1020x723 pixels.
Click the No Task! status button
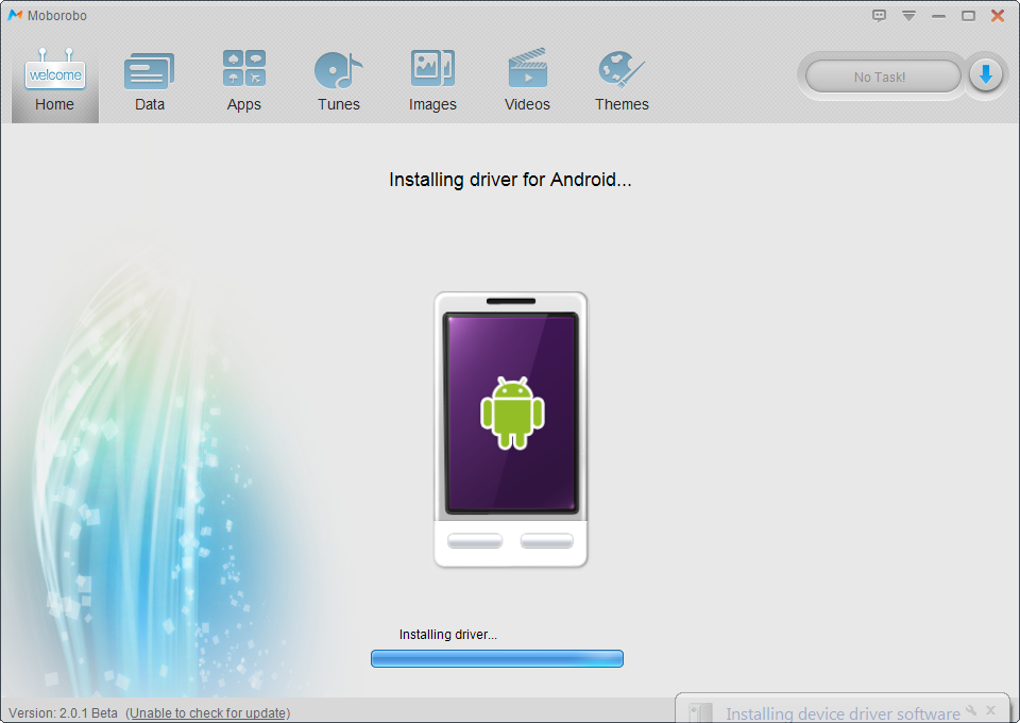pos(883,77)
